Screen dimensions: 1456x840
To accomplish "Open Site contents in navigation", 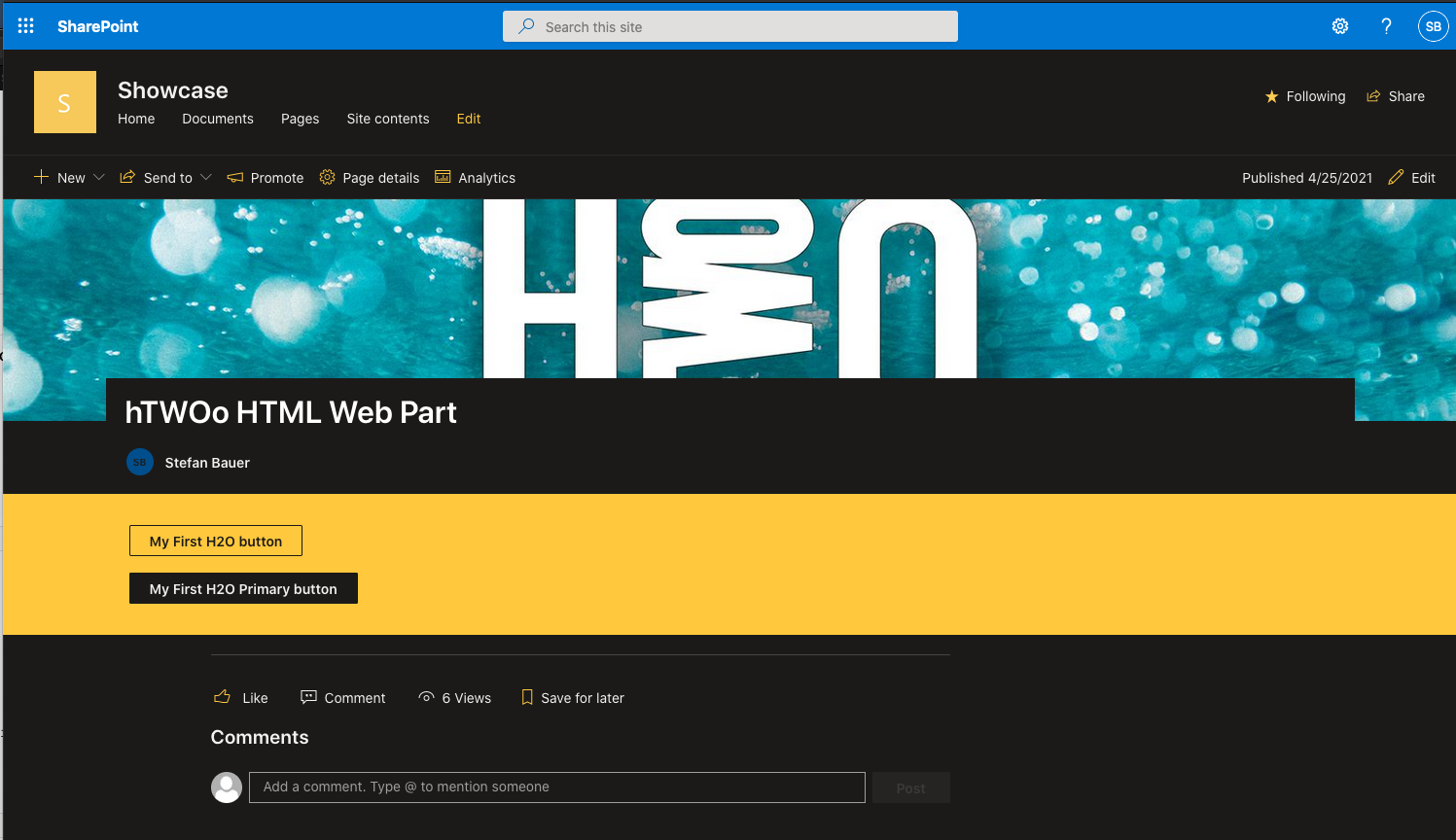I will tap(388, 119).
